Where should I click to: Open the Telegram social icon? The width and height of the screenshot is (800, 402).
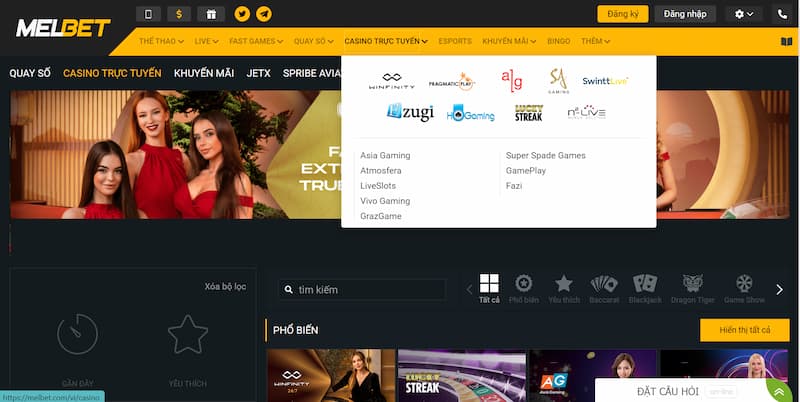coord(263,14)
